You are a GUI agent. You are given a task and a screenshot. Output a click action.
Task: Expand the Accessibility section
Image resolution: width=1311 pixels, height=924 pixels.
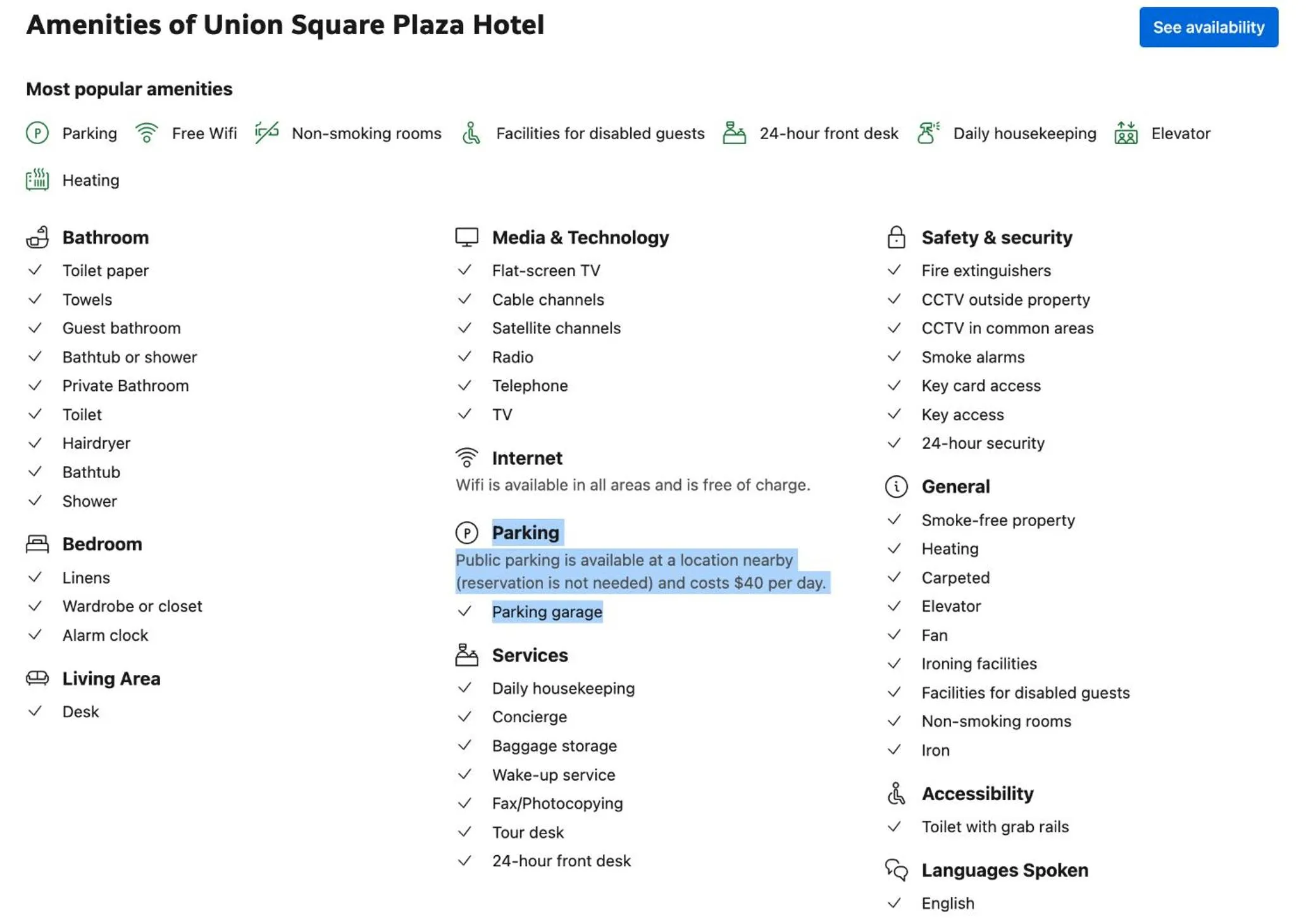pos(978,793)
